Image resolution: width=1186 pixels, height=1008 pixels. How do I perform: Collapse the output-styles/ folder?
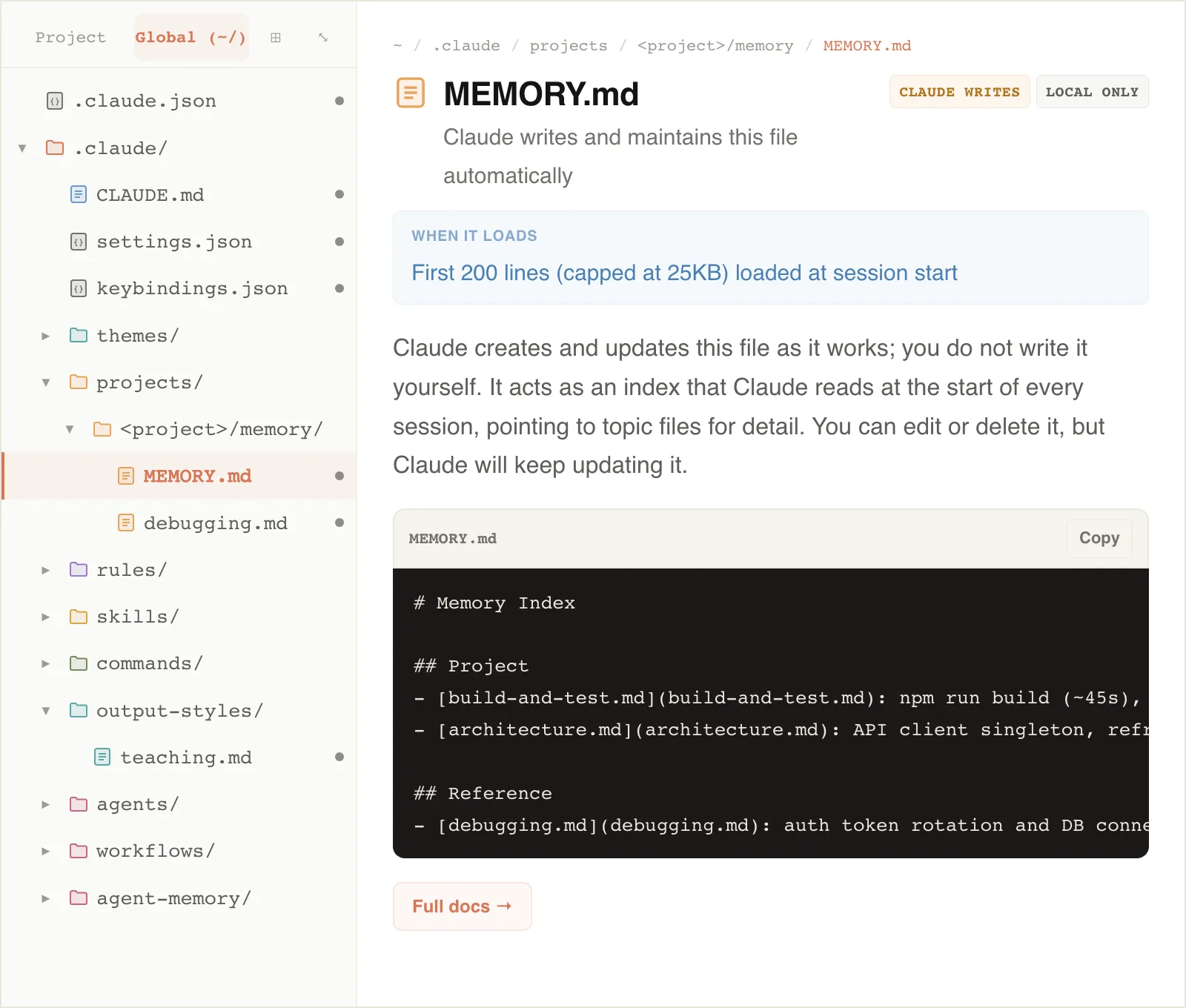[x=46, y=711]
